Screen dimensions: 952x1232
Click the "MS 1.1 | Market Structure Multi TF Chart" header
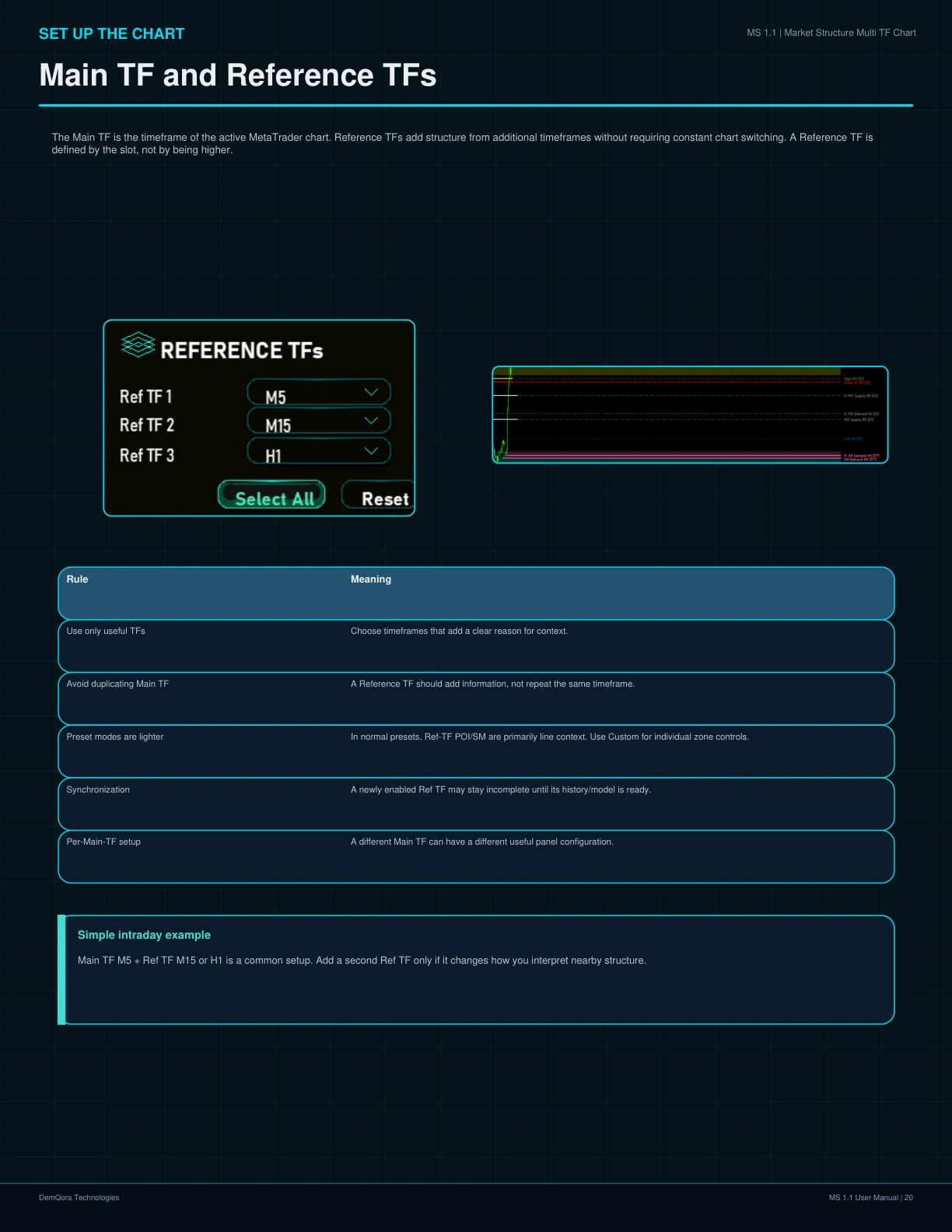(831, 33)
